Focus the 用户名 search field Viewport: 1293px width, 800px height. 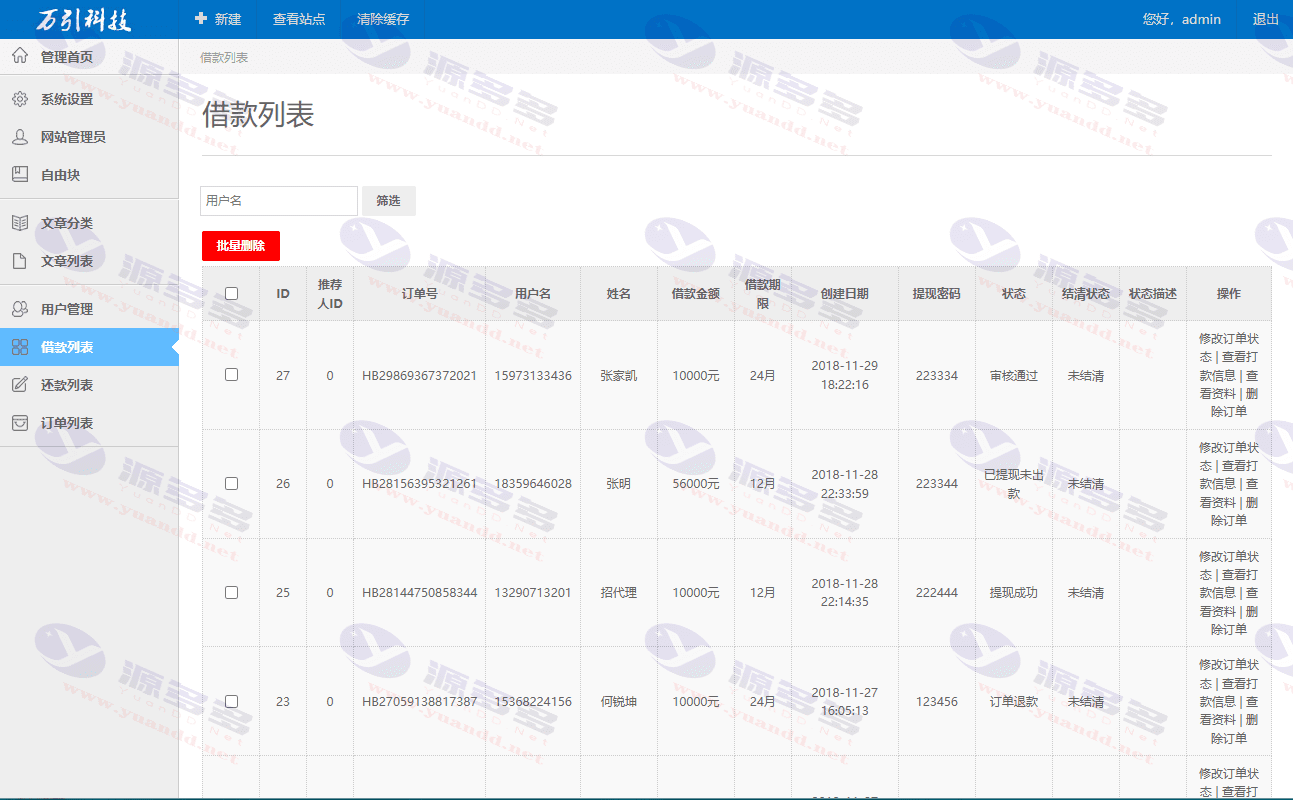pos(279,201)
